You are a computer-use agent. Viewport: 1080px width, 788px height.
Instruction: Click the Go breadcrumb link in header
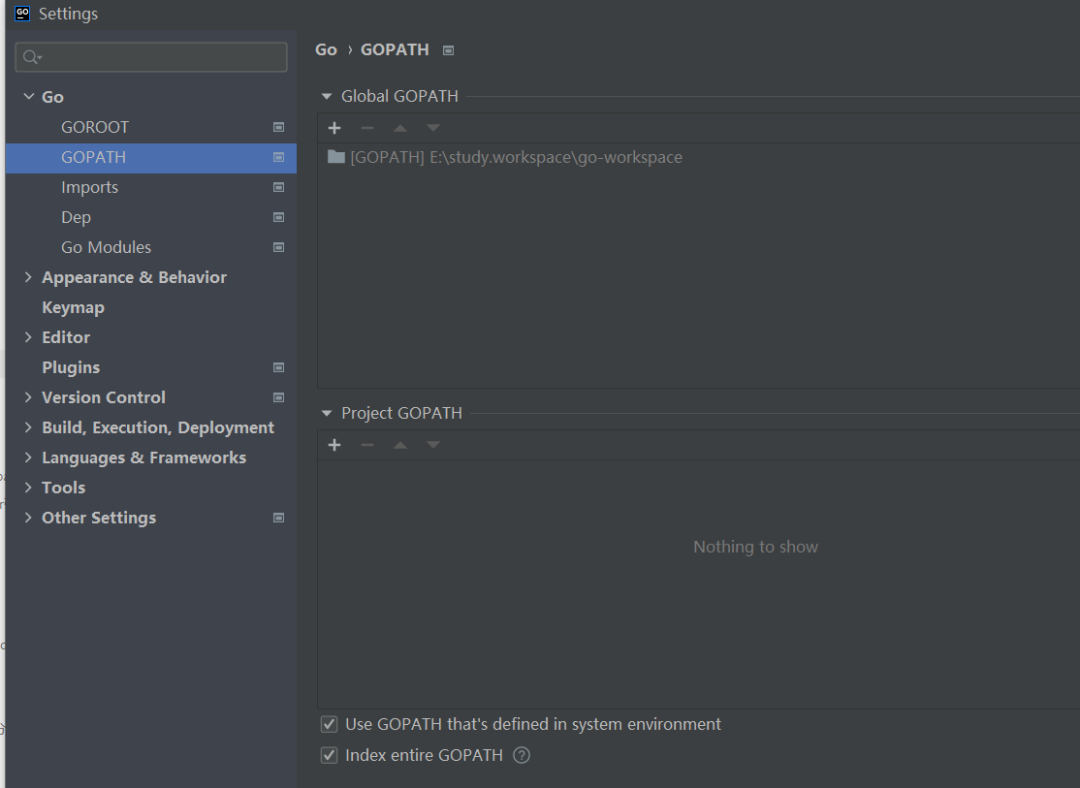[326, 50]
